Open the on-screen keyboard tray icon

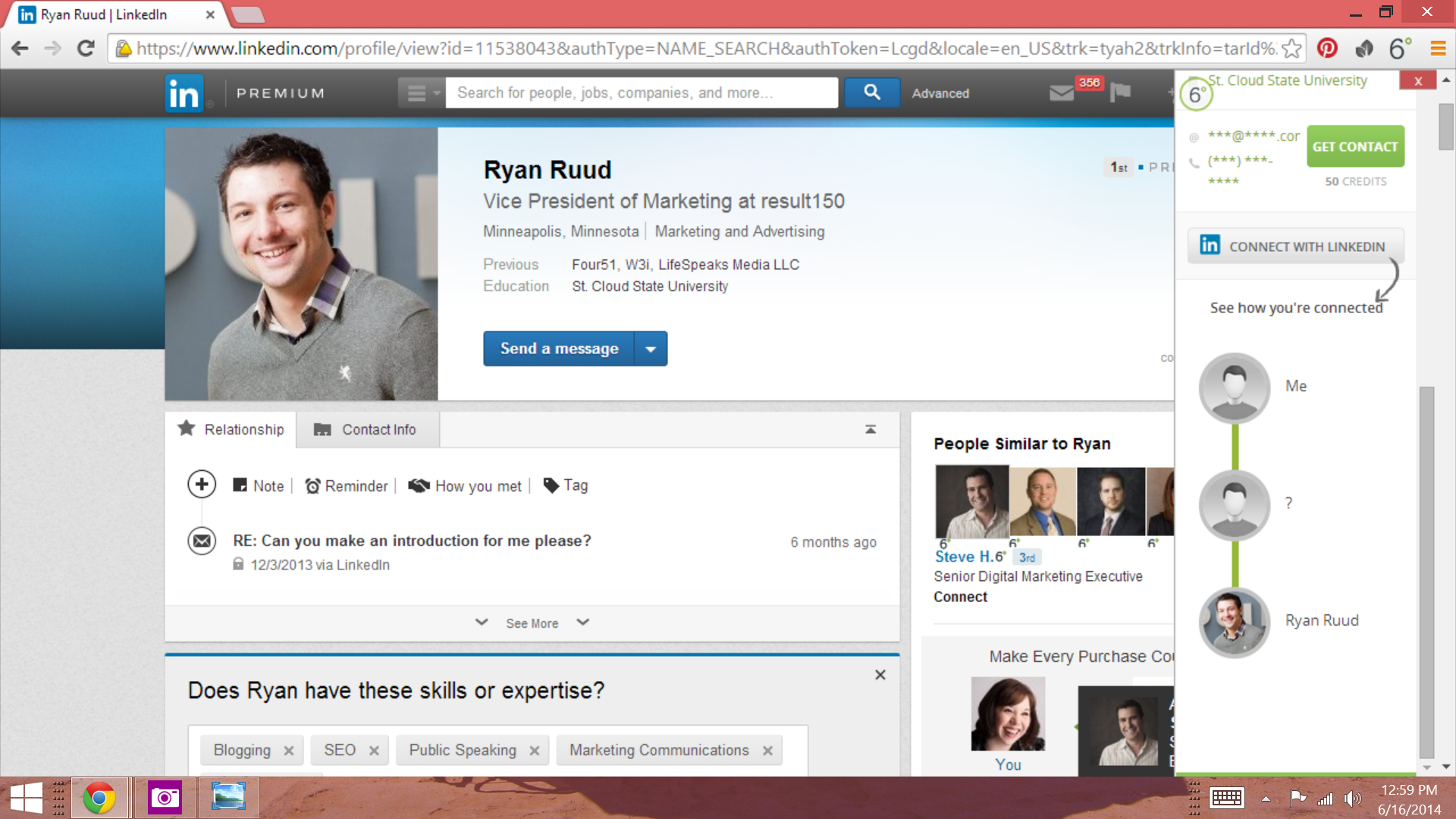[x=1226, y=798]
